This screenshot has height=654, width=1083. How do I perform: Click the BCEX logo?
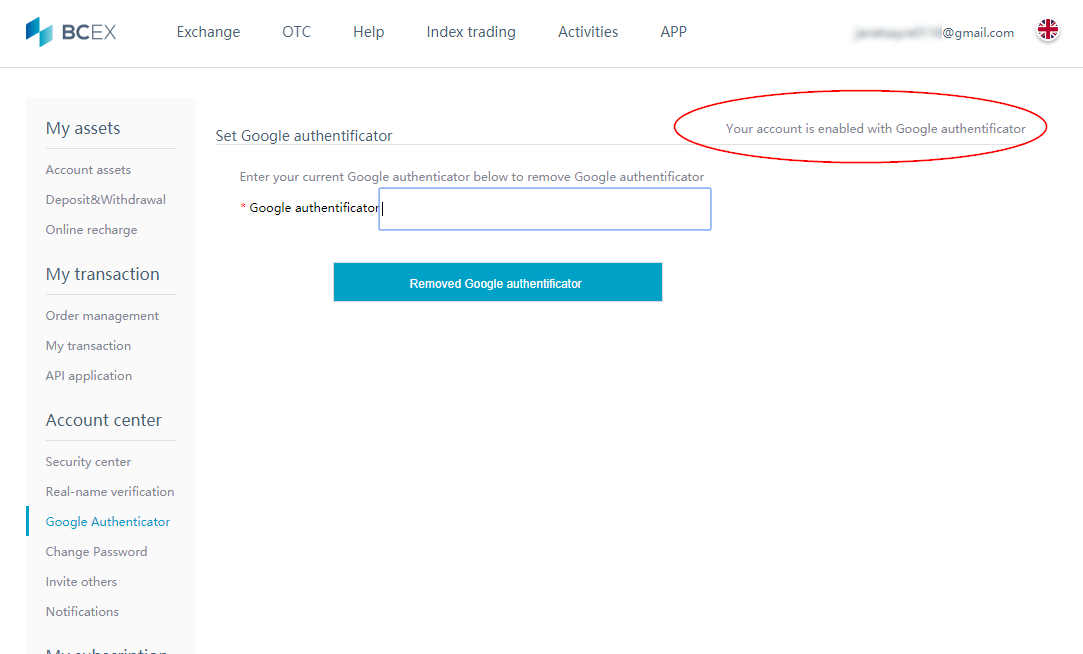(x=71, y=32)
